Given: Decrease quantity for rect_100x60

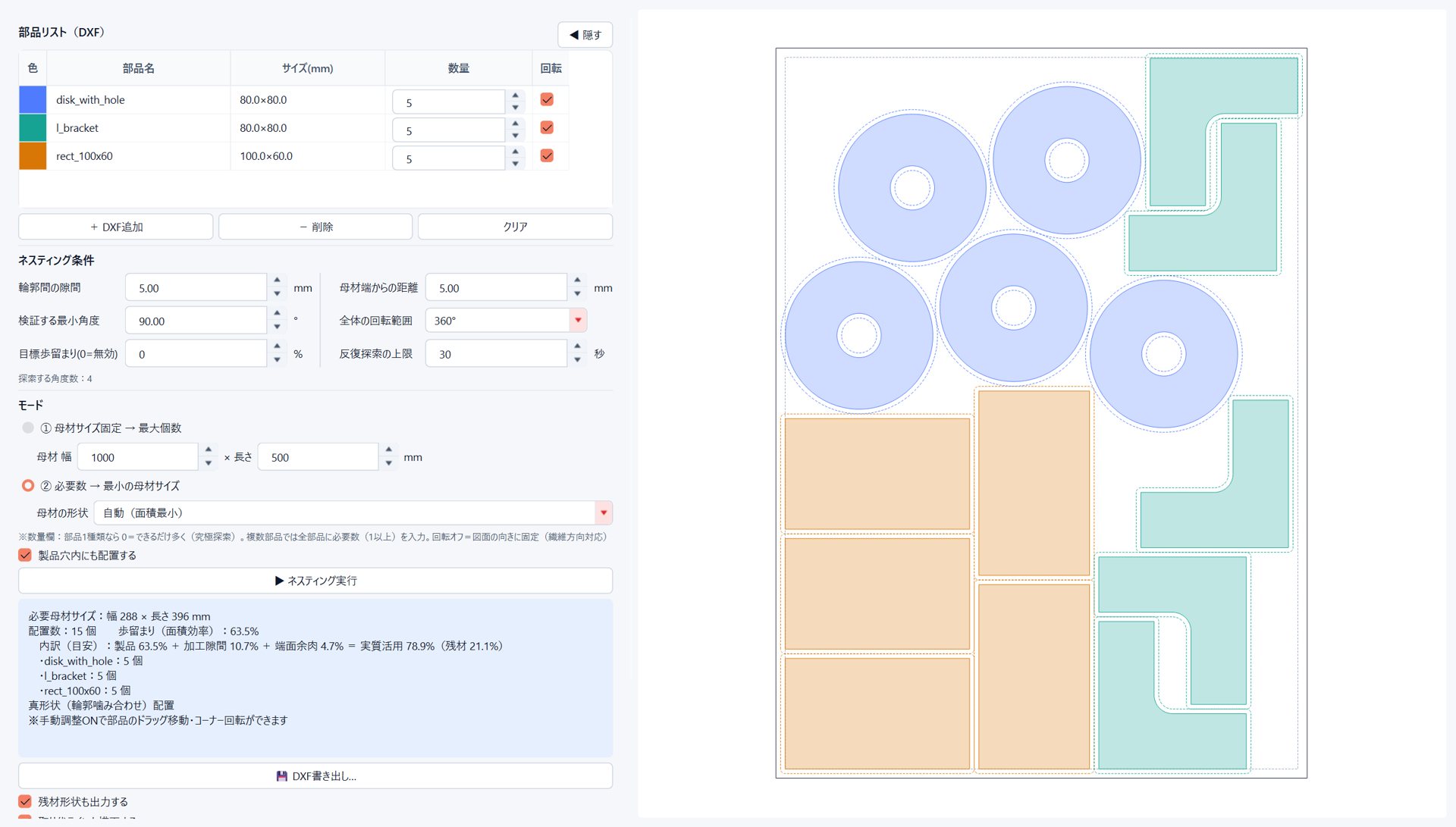Looking at the screenshot, I should (516, 163).
